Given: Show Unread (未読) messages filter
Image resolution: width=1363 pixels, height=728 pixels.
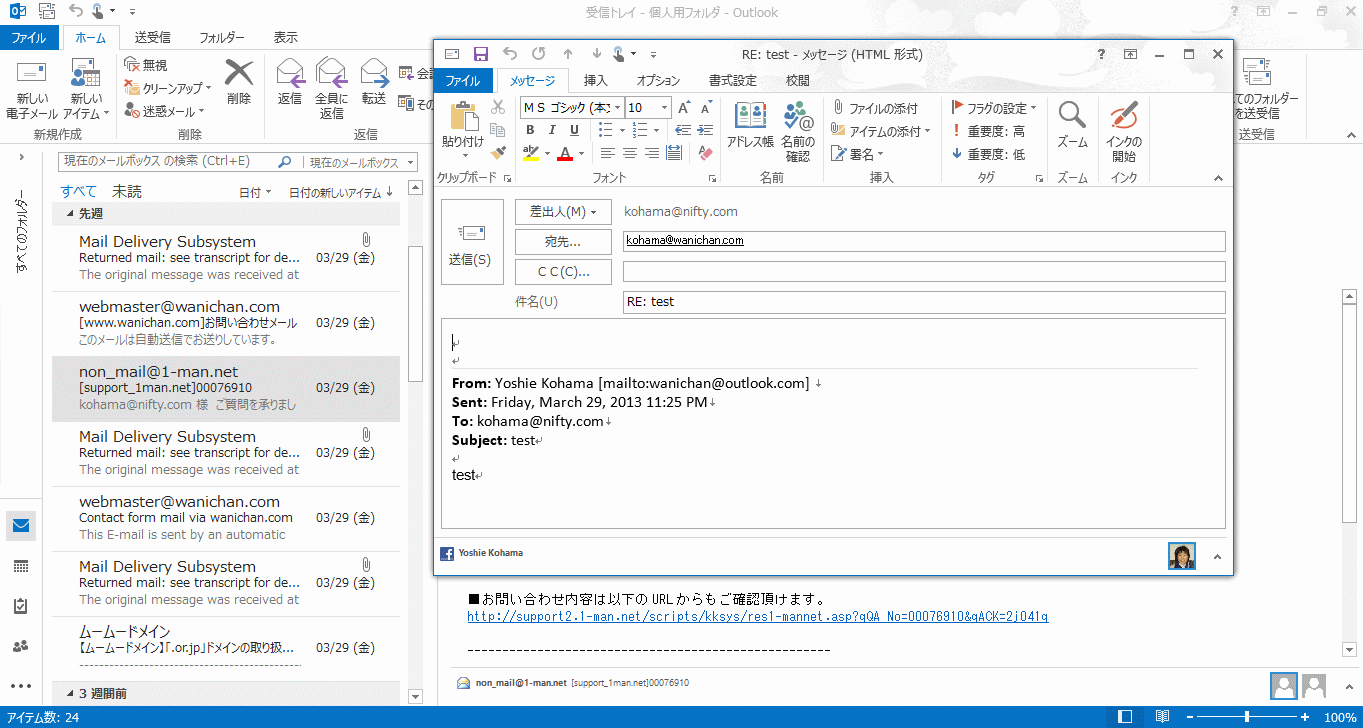Looking at the screenshot, I should (127, 191).
